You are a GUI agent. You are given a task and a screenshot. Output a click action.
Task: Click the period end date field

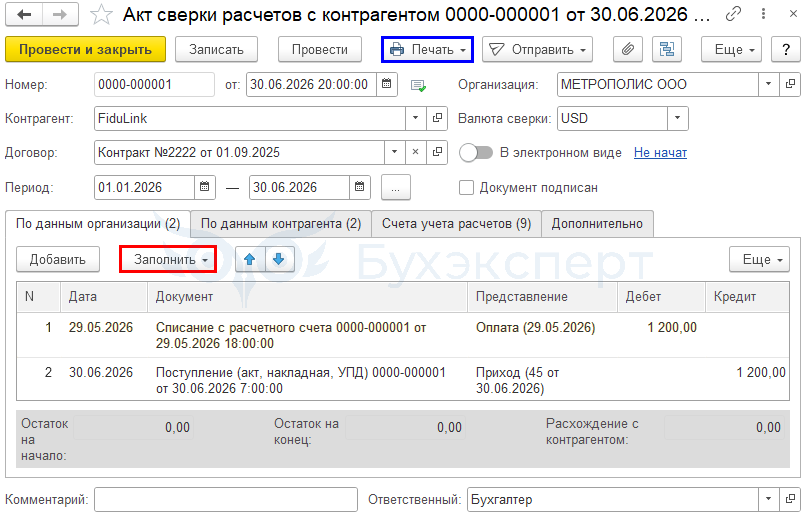coord(300,187)
